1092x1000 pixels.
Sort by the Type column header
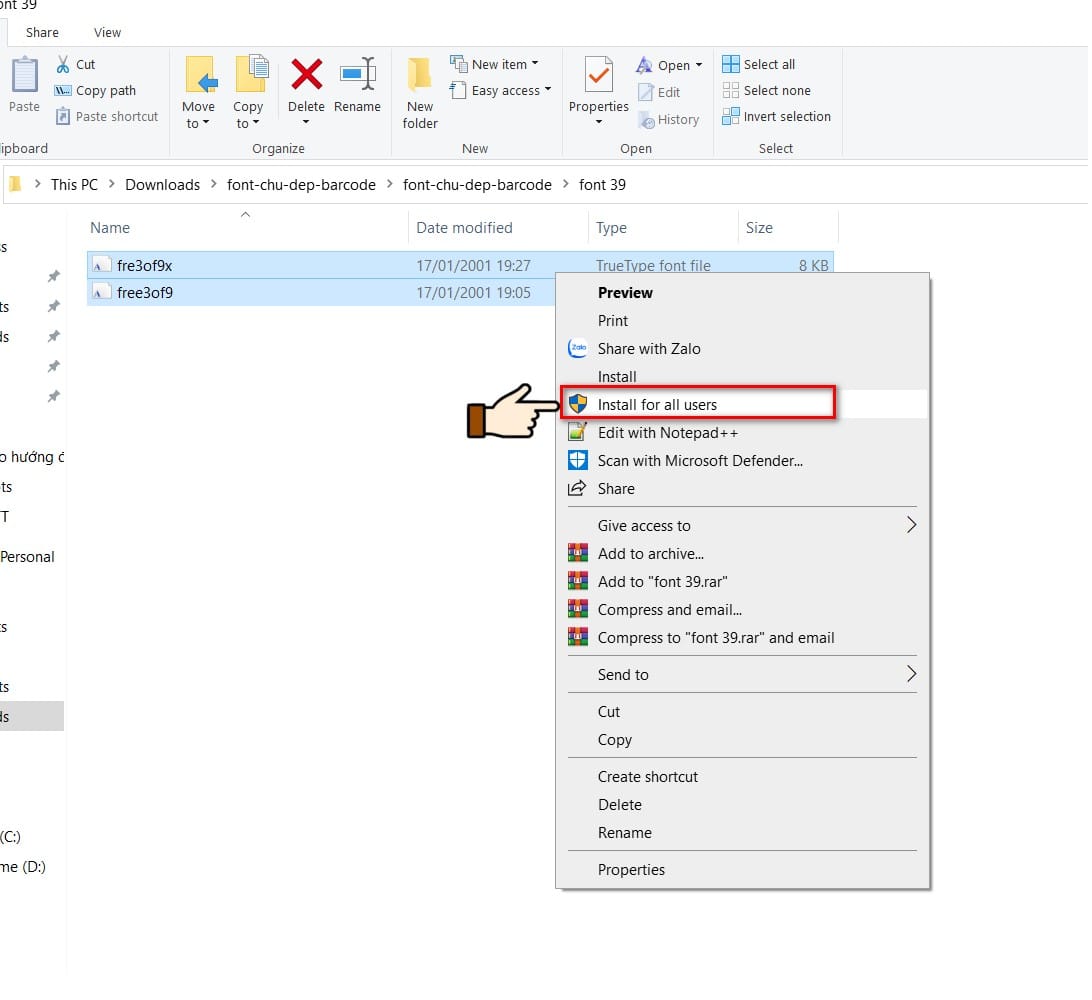tap(611, 228)
